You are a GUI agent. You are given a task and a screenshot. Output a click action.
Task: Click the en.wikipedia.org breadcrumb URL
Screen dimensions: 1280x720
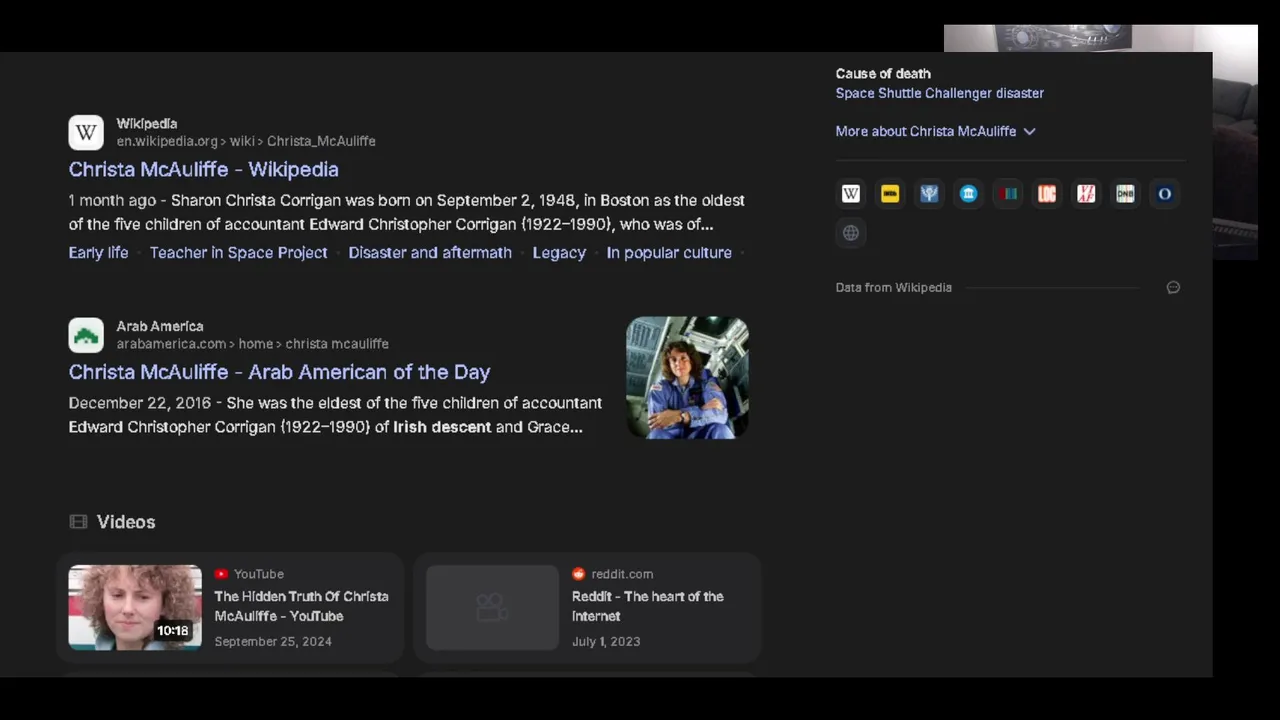(246, 142)
